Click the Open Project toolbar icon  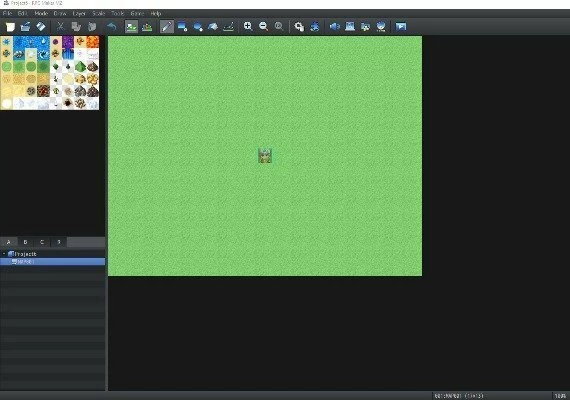point(25,27)
